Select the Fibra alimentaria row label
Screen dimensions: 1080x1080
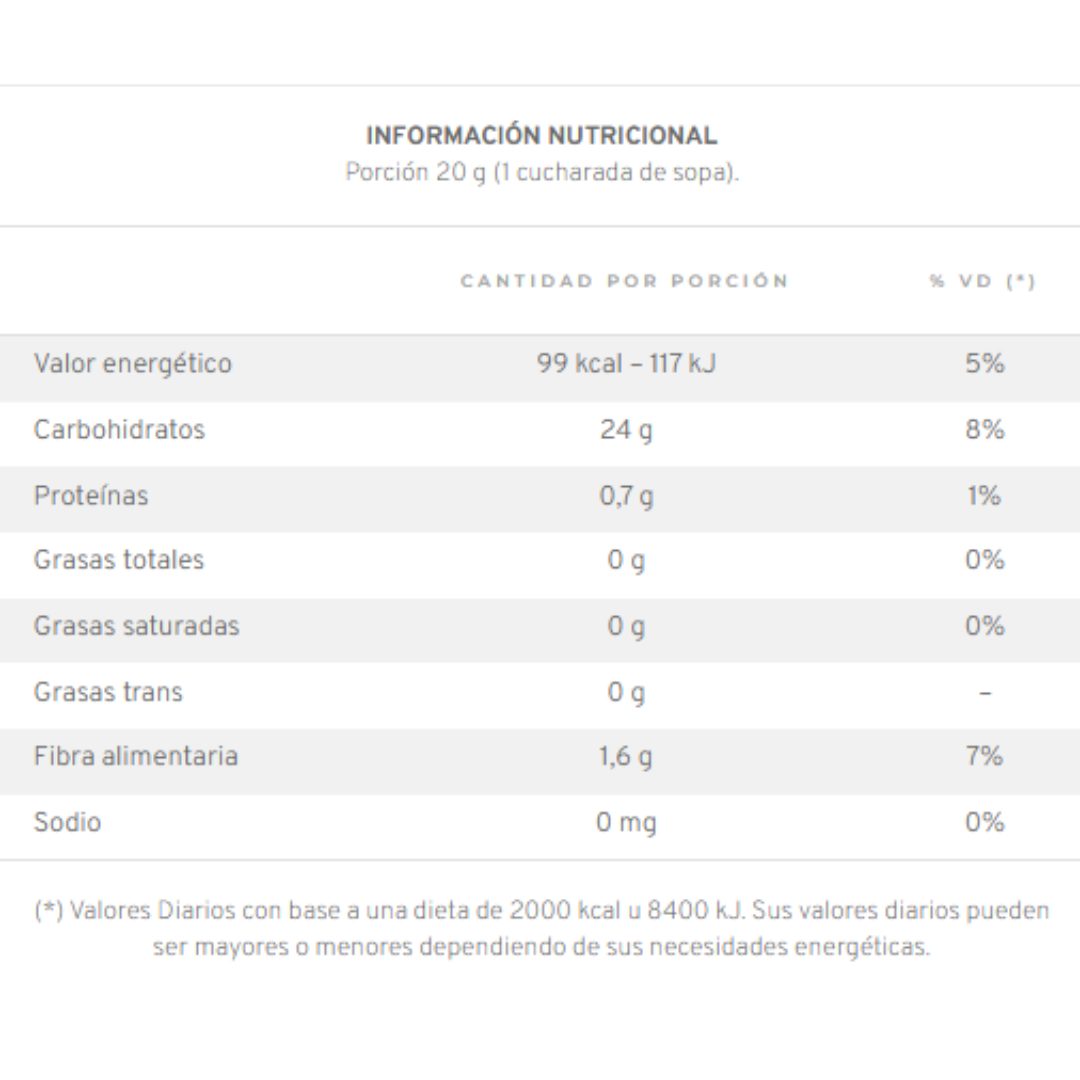coord(136,756)
